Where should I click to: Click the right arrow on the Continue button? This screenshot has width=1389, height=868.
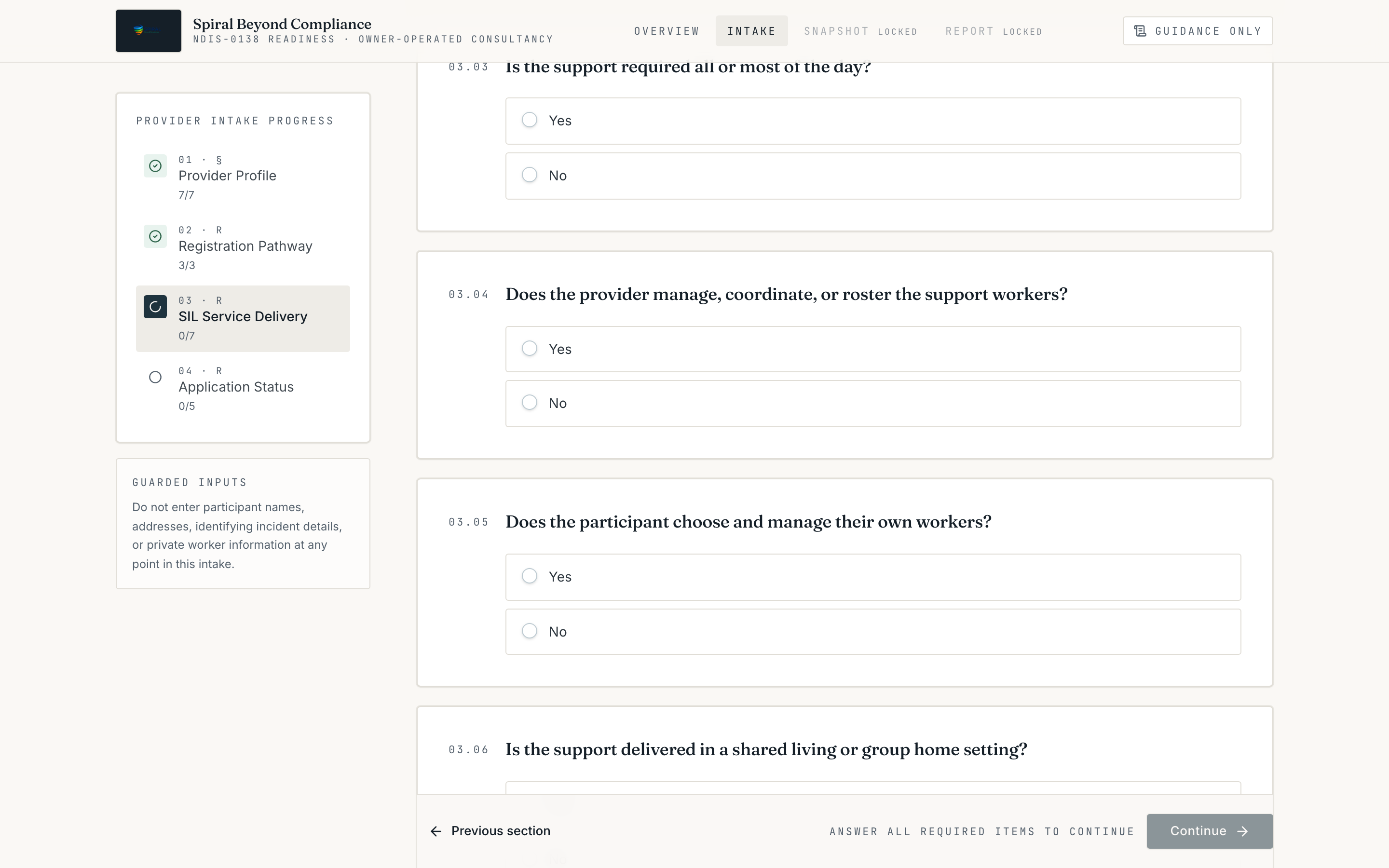point(1243,831)
